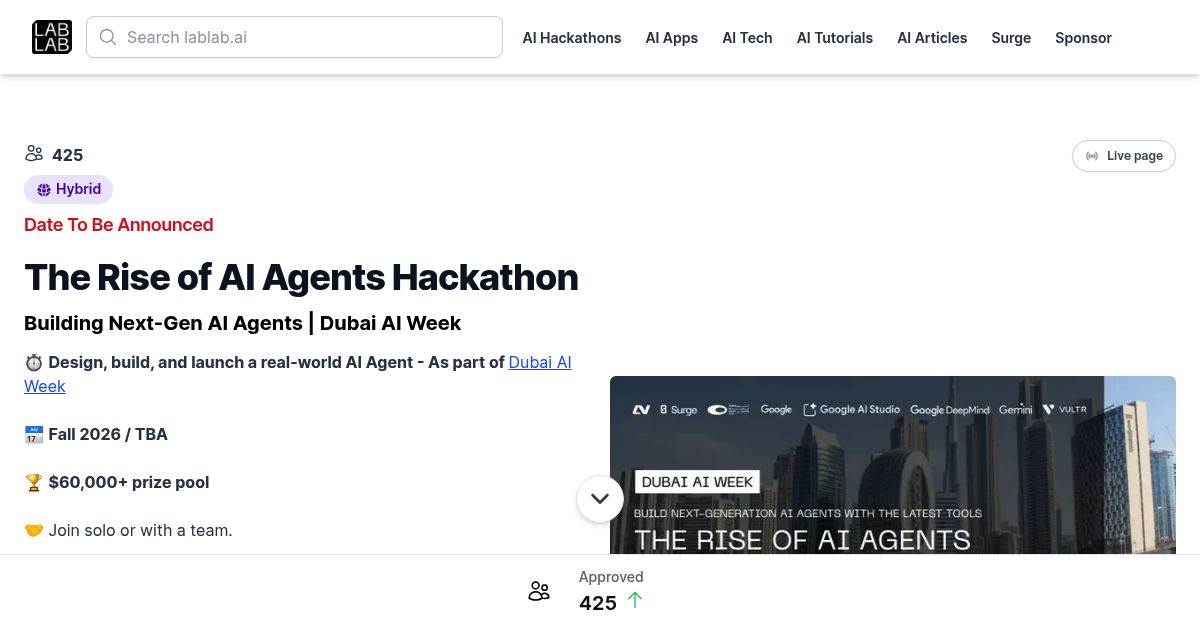
Task: Select Surge in the top navigation
Action: [1011, 38]
